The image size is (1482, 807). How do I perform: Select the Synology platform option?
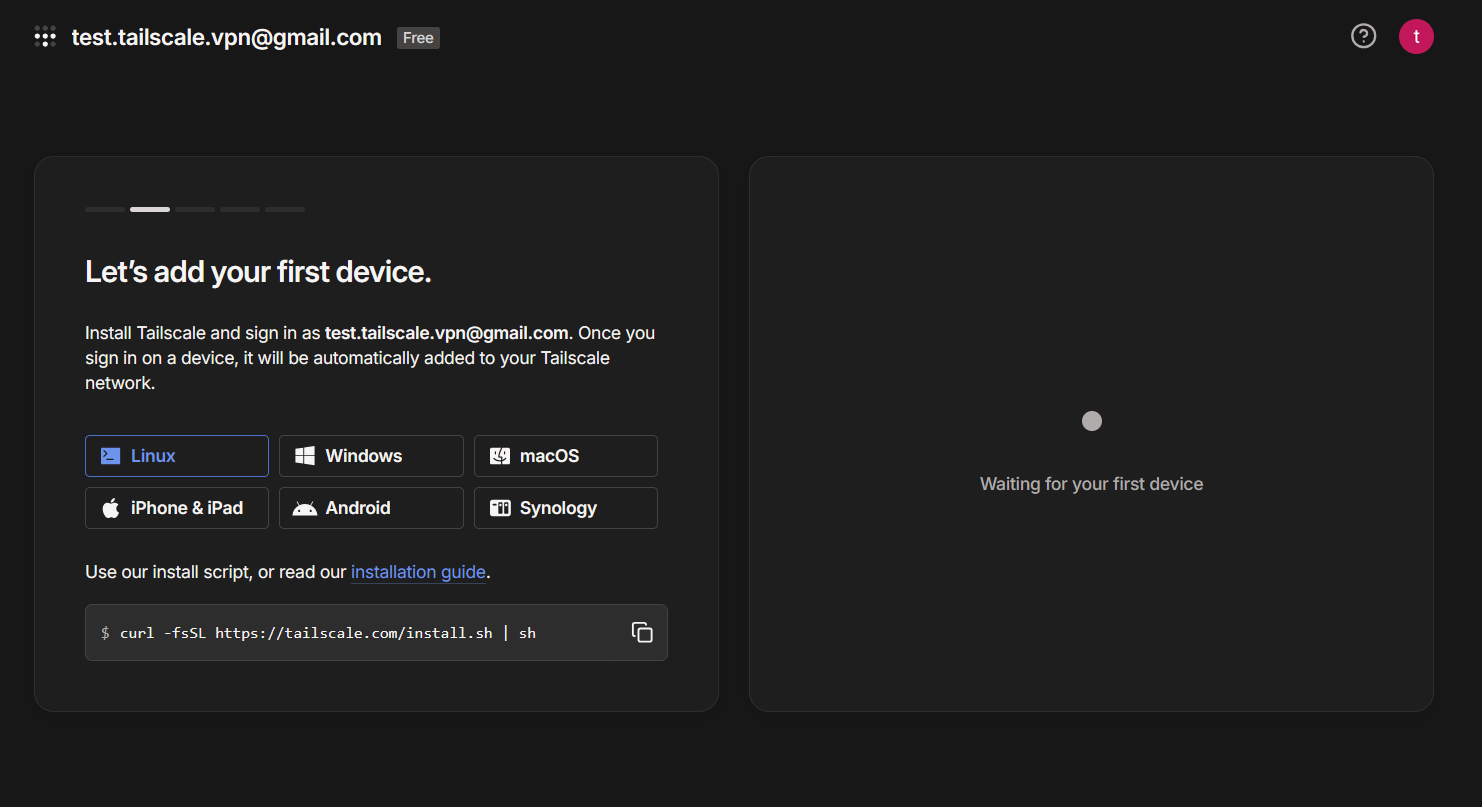565,508
